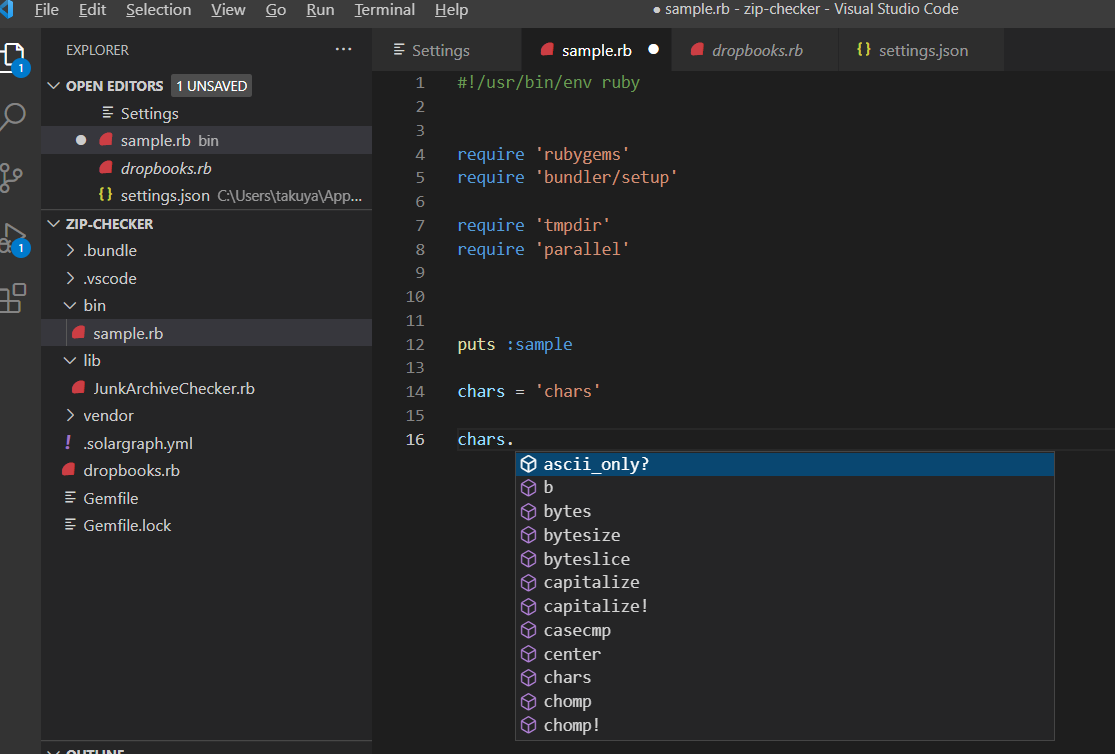Viewport: 1115px width, 754px height.
Task: Expand the .vscode folder
Action: coord(70,278)
